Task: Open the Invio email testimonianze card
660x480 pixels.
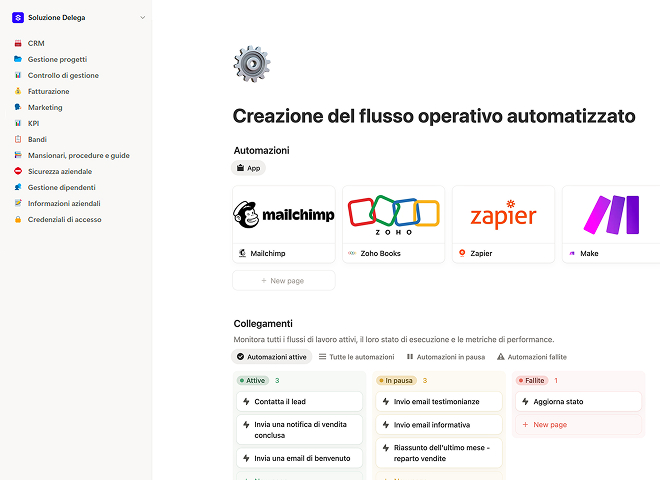Action: (x=439, y=402)
